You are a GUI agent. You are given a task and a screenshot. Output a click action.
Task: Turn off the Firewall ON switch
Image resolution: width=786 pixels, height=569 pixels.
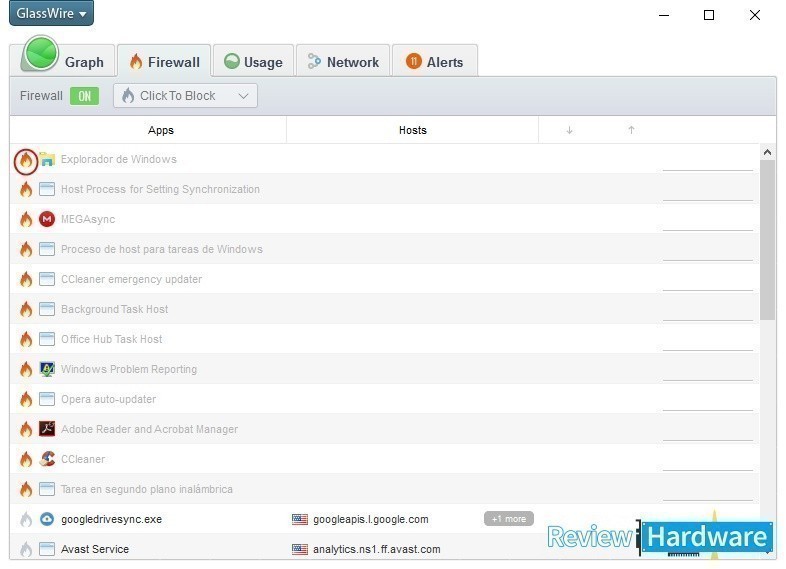click(84, 96)
